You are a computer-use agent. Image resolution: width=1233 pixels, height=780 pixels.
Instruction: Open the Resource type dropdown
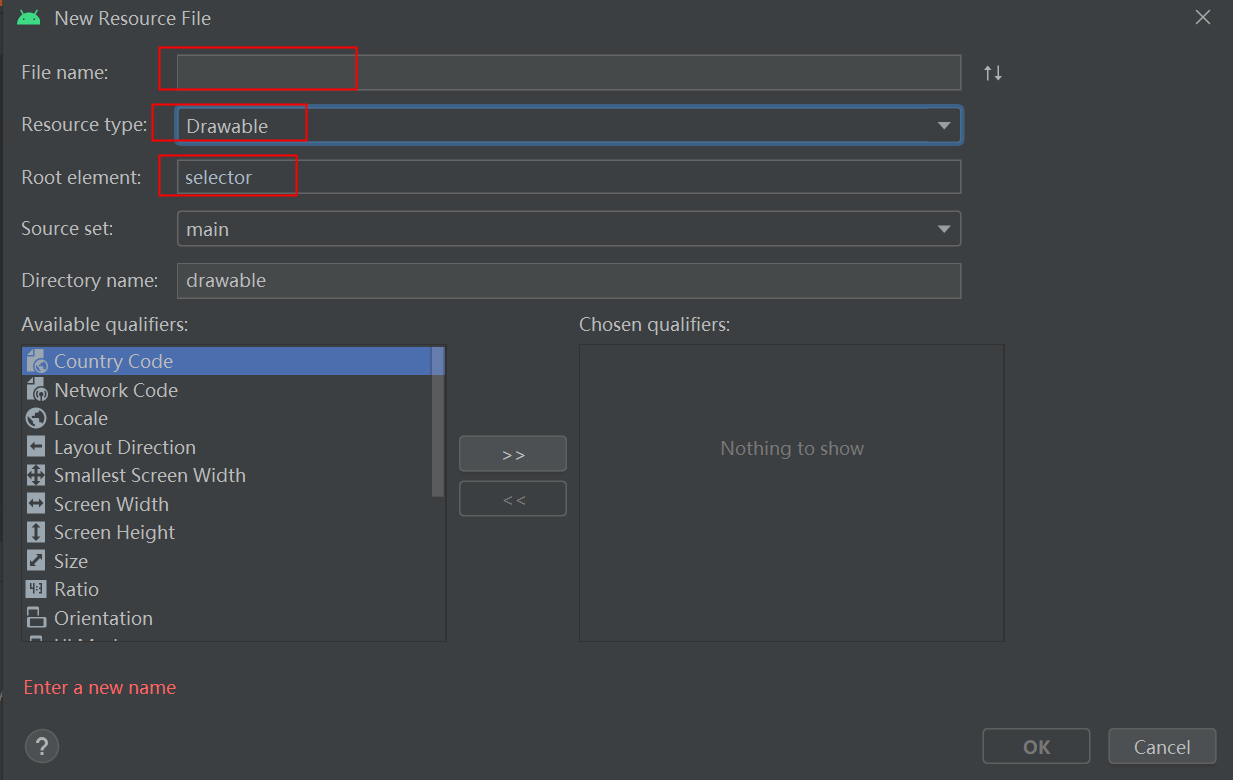[943, 125]
